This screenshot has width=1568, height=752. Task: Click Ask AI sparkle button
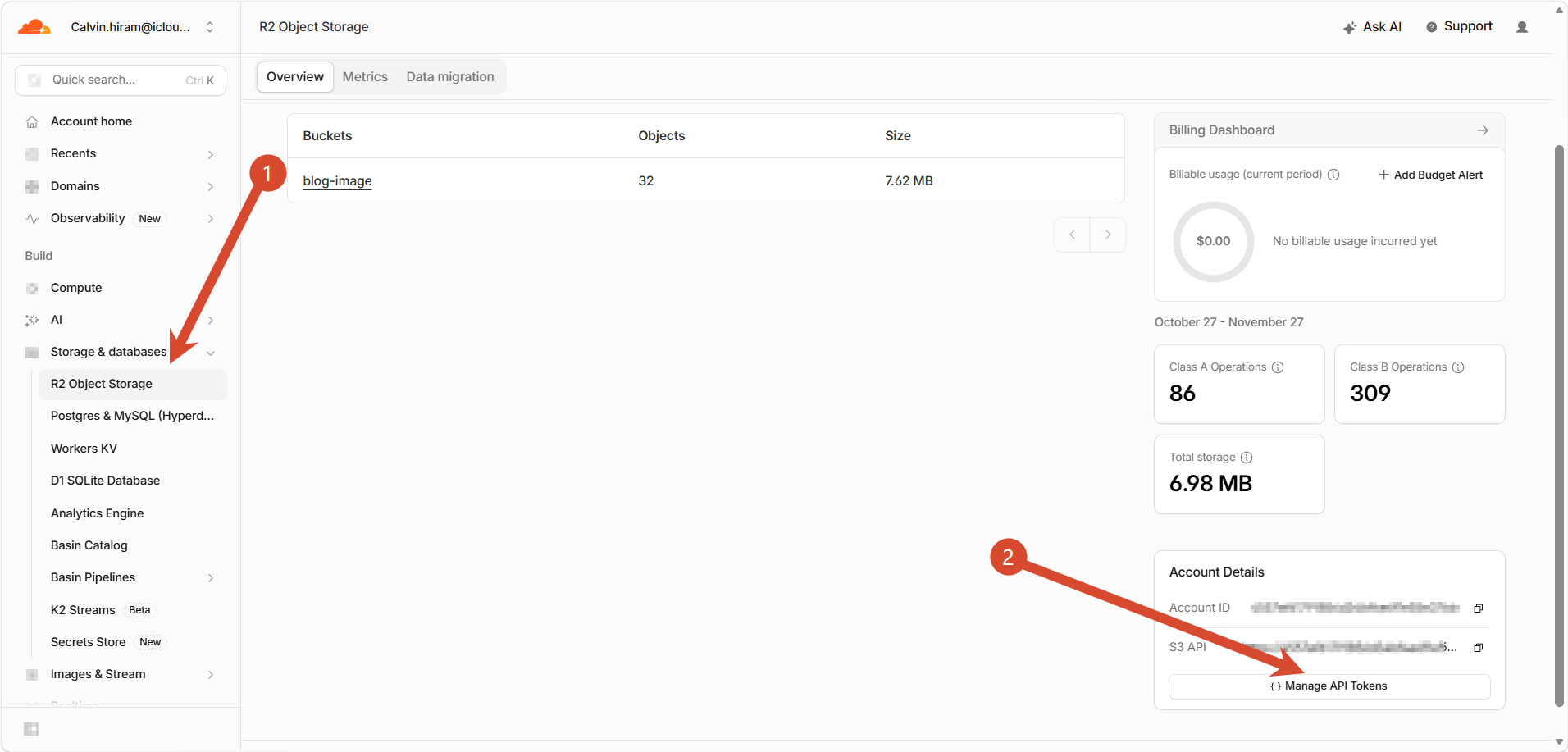(1372, 27)
